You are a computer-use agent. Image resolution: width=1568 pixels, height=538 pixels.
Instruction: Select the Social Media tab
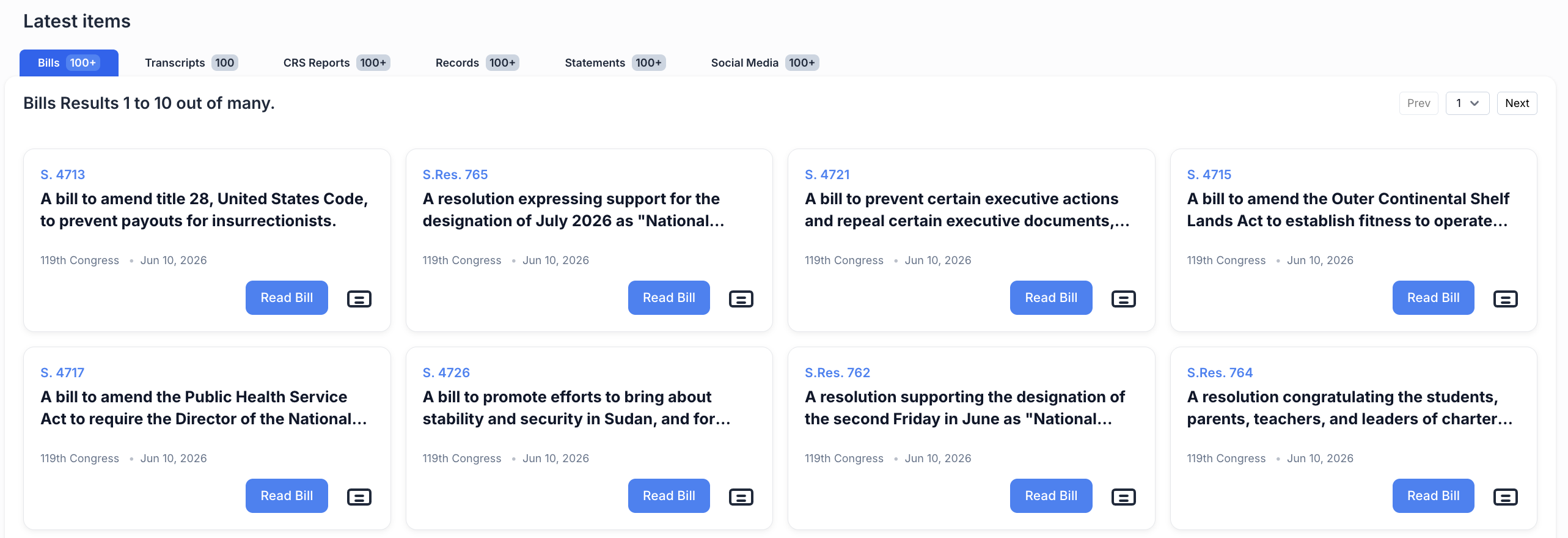pos(764,63)
